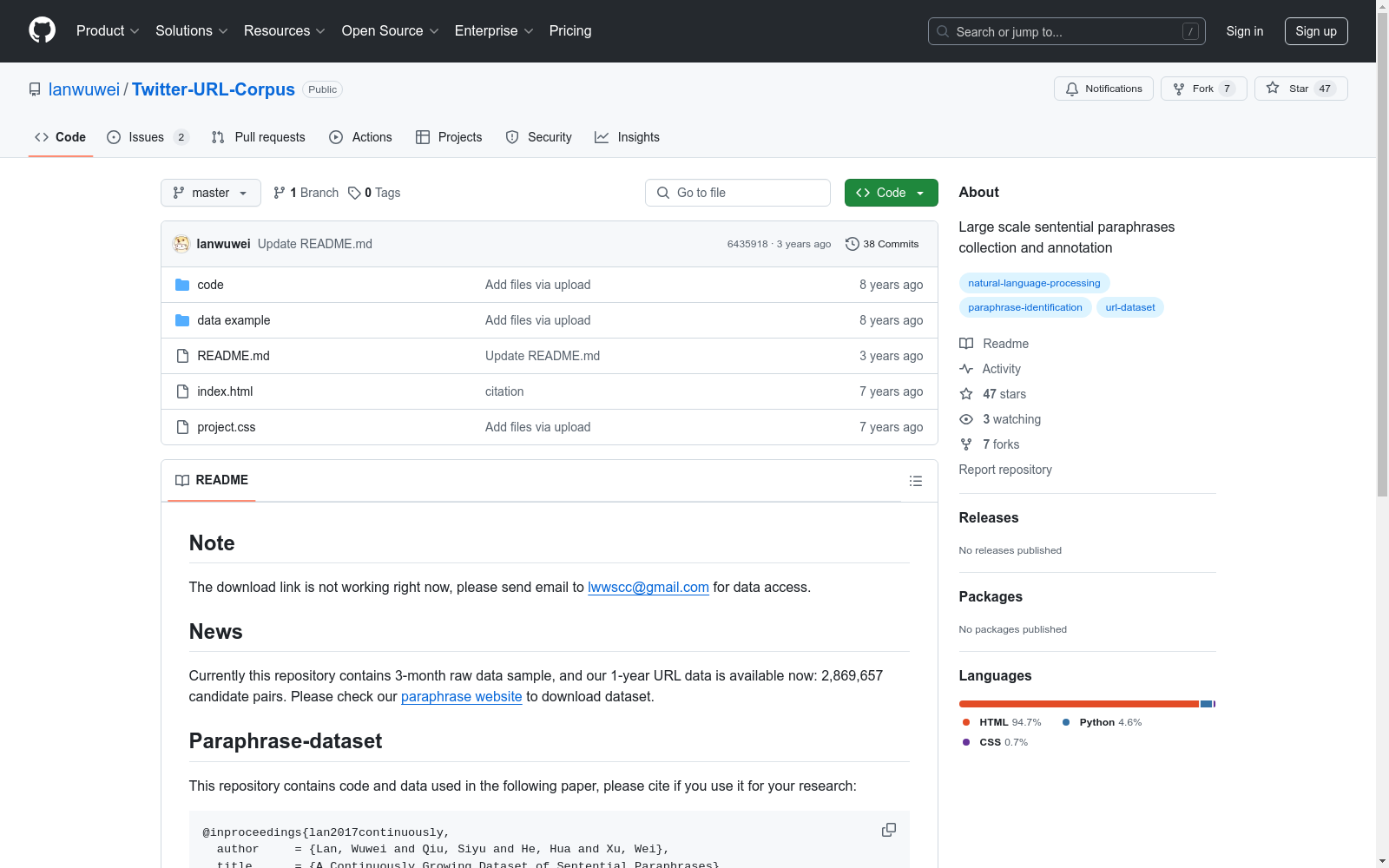Expand the Enterprise menu
1389x868 pixels.
(x=494, y=31)
